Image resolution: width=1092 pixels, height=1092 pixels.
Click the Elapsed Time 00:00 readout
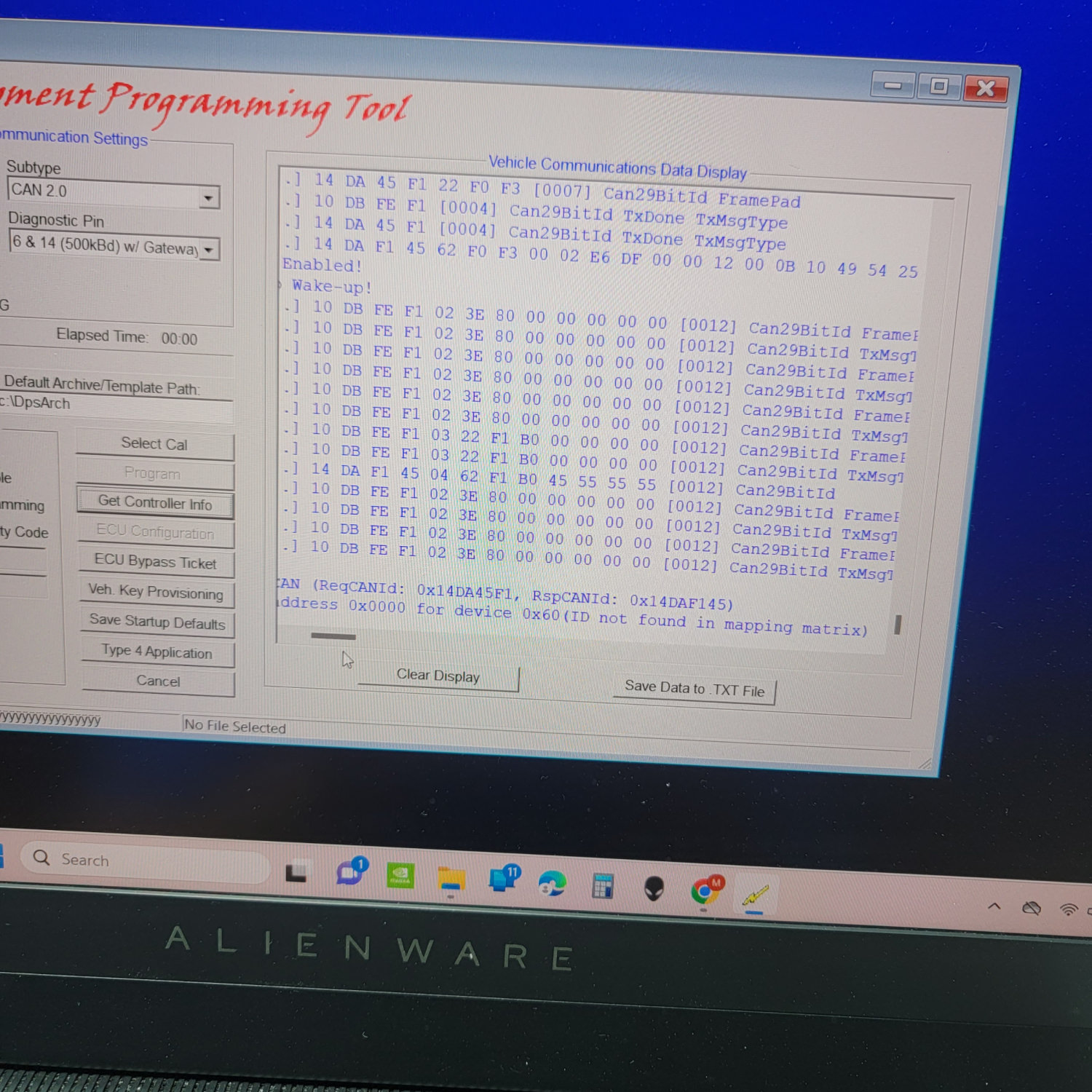click(x=127, y=336)
